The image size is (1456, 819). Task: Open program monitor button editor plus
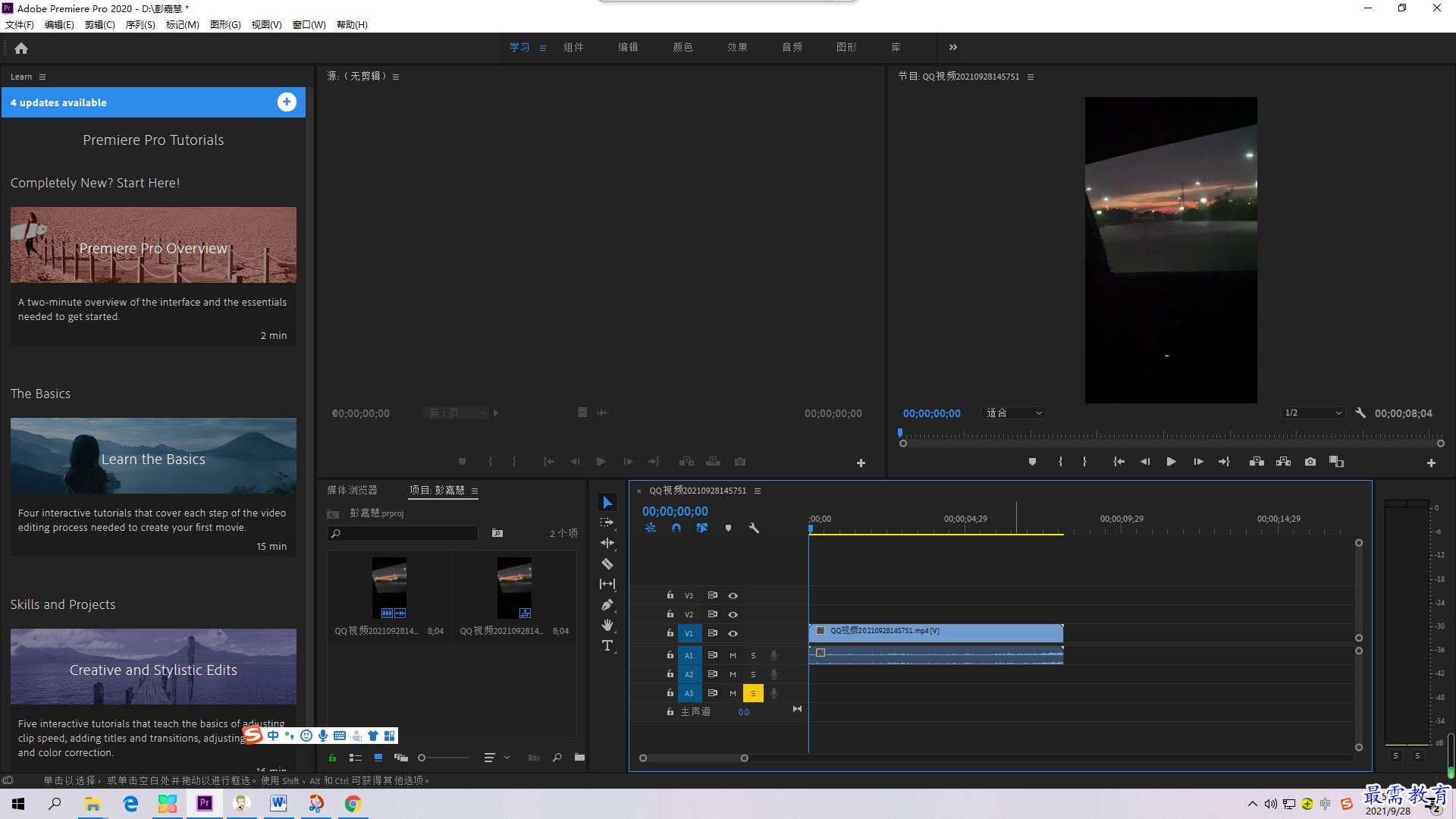click(x=1431, y=463)
